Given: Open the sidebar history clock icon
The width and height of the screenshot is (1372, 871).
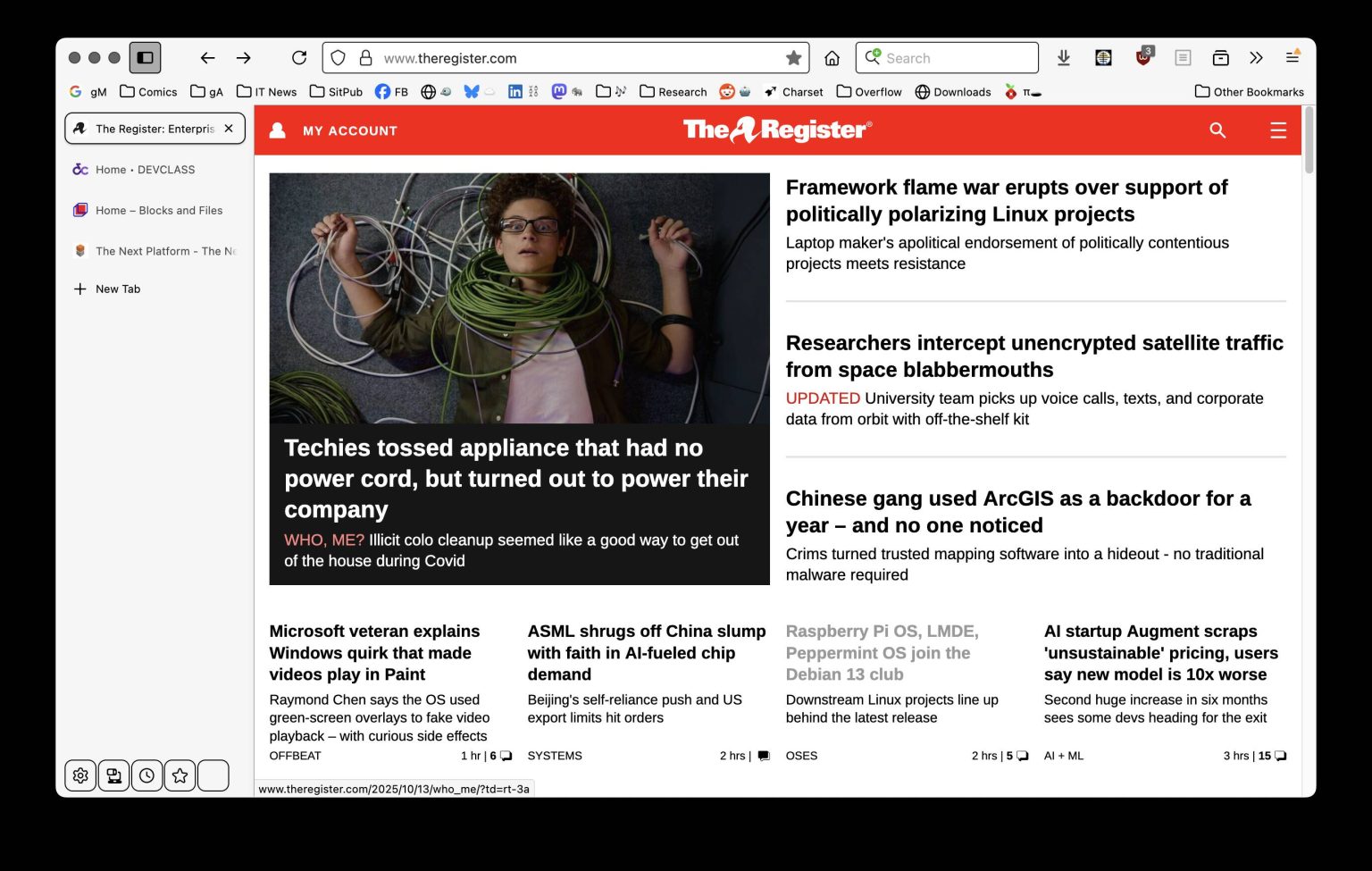Looking at the screenshot, I should (146, 775).
